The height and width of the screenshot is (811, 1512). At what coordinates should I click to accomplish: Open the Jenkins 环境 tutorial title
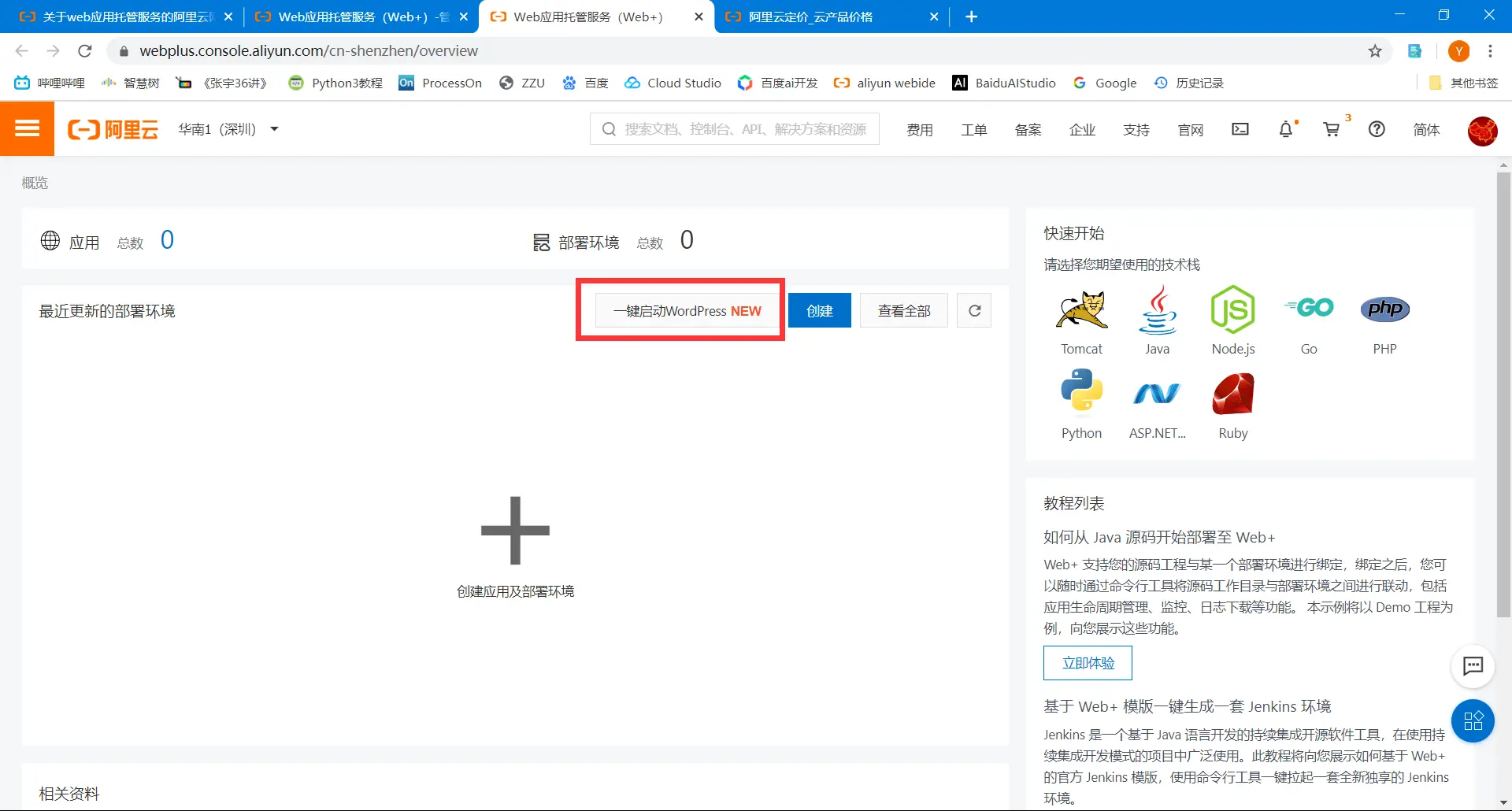[1188, 706]
